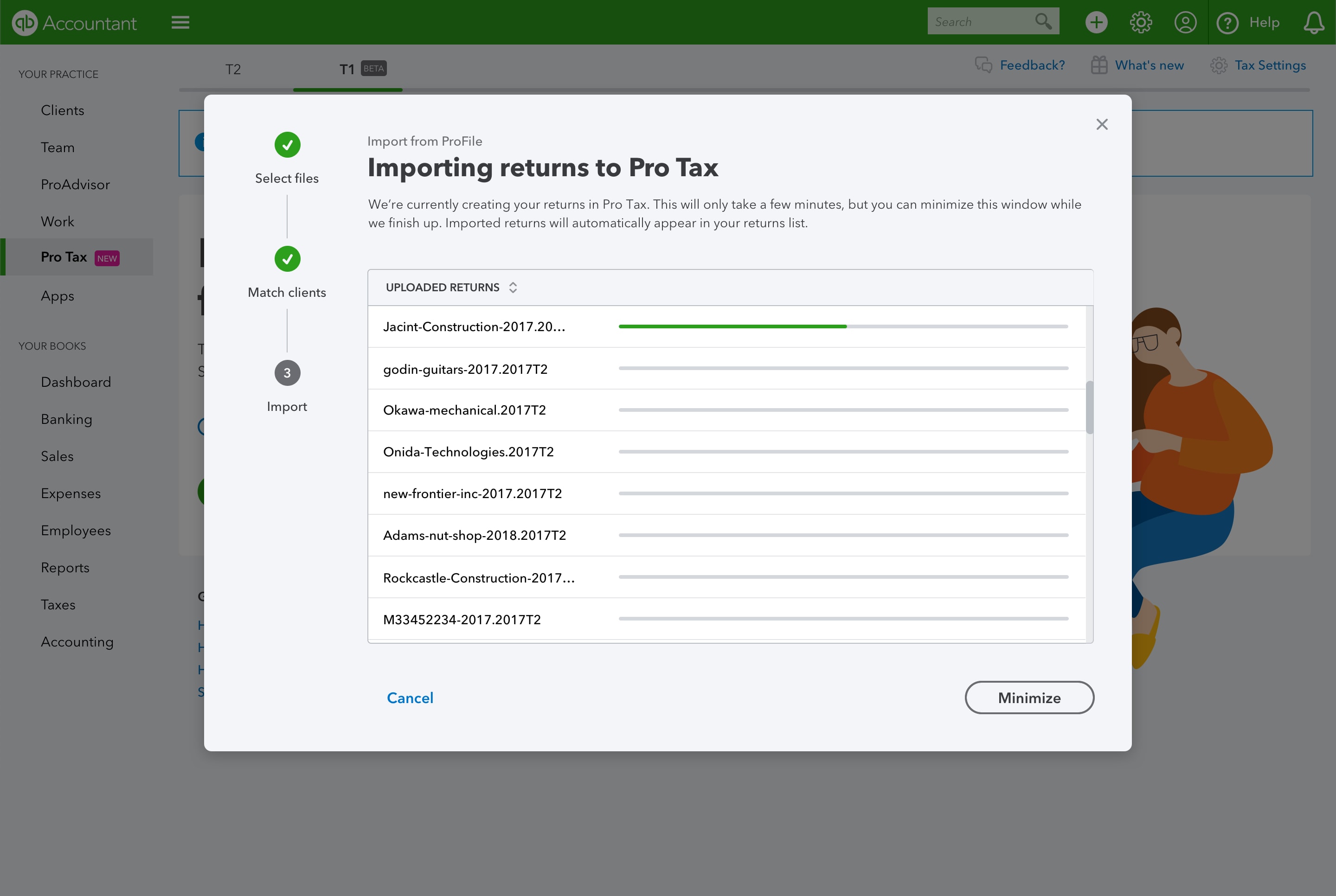Click the Okawa-mechanical progress bar
Image resolution: width=1336 pixels, height=896 pixels.
(843, 410)
